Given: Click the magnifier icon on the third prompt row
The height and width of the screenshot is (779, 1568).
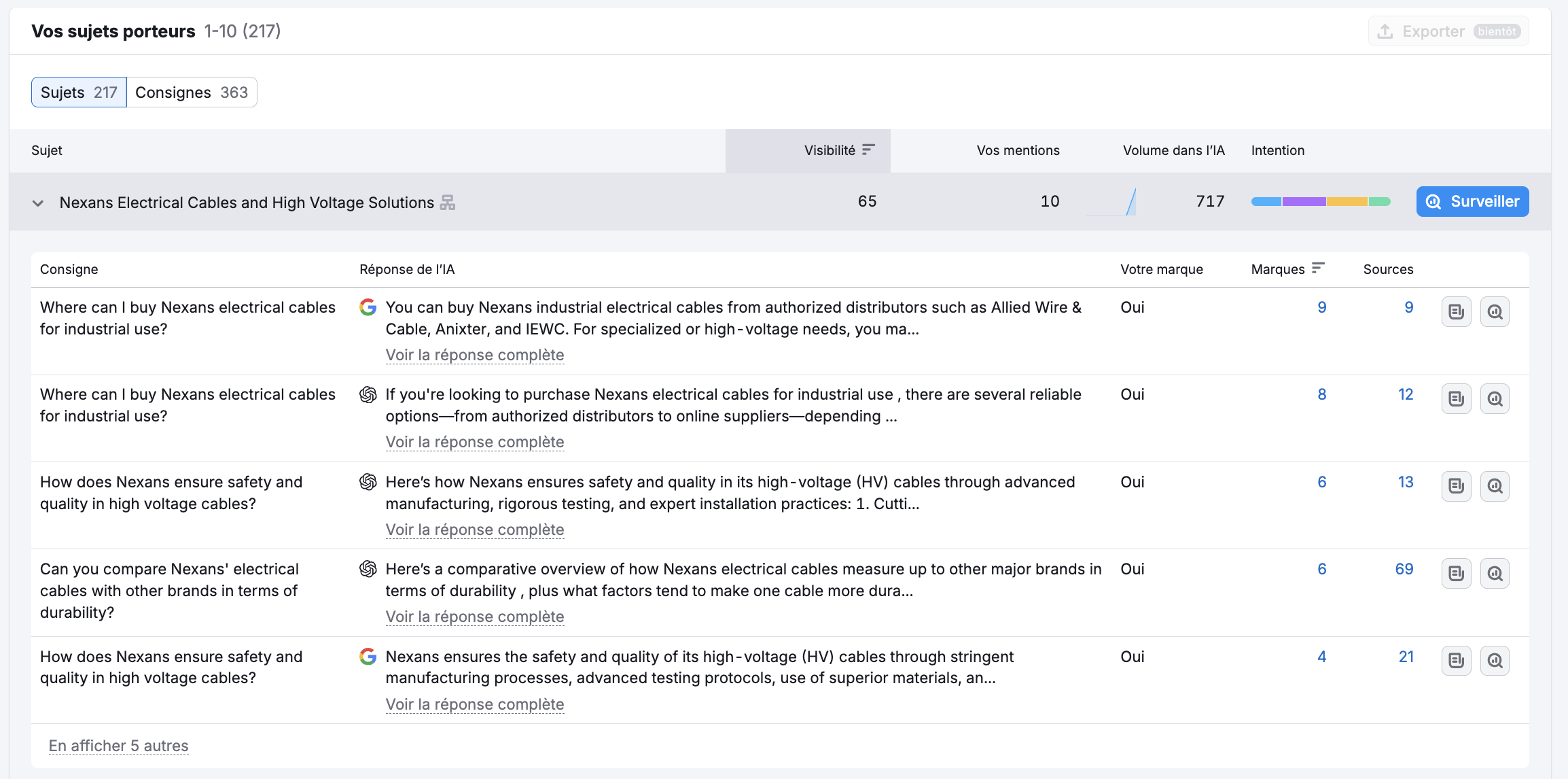Looking at the screenshot, I should coord(1495,486).
